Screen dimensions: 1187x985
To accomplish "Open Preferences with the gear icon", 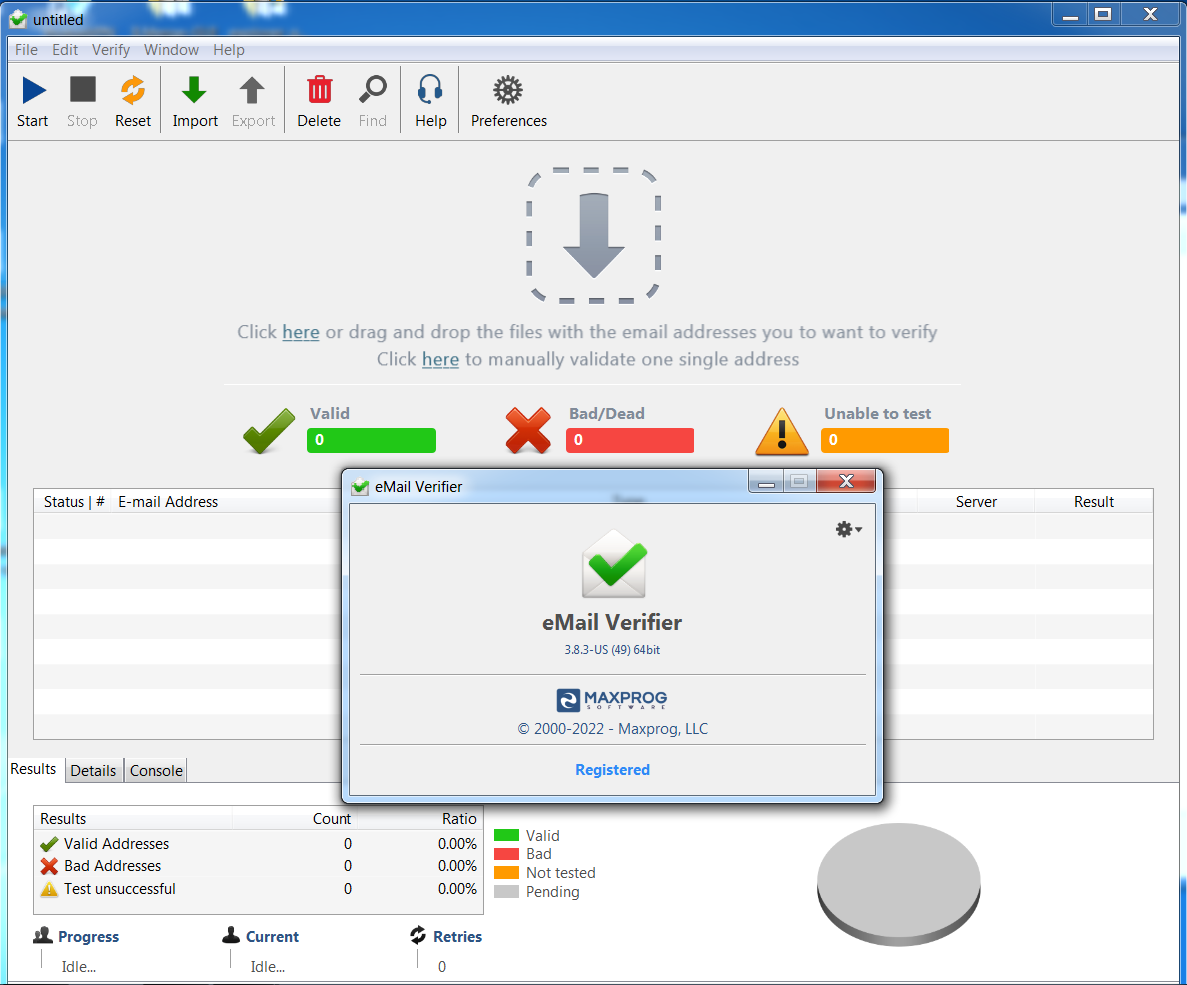I will pos(508,91).
